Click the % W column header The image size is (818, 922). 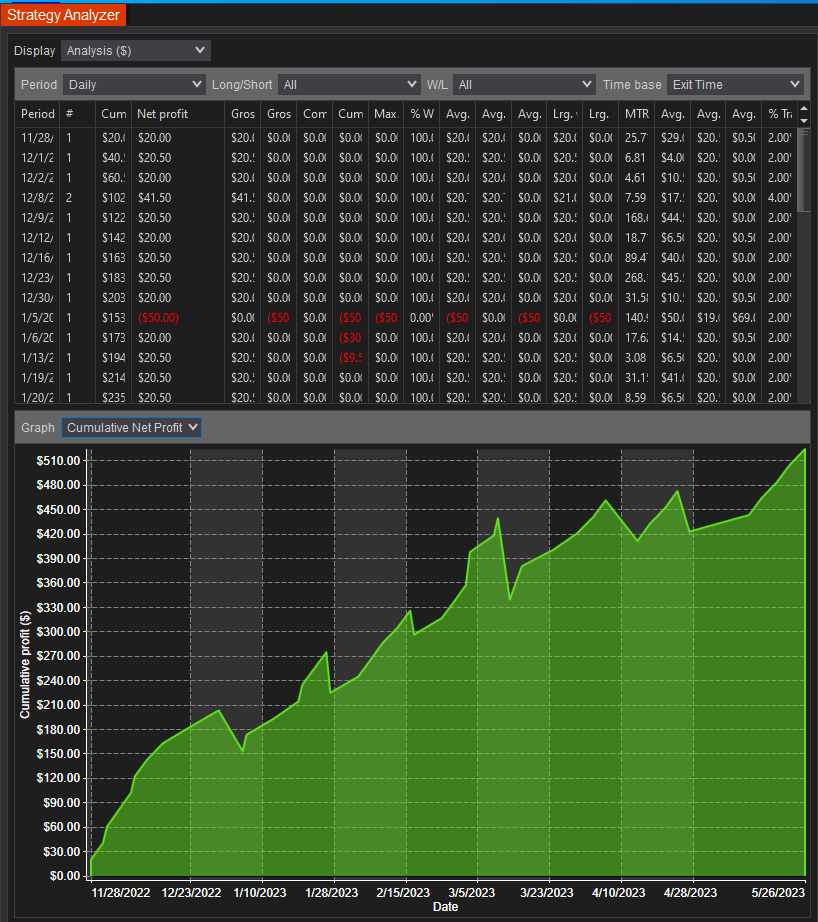pos(422,114)
